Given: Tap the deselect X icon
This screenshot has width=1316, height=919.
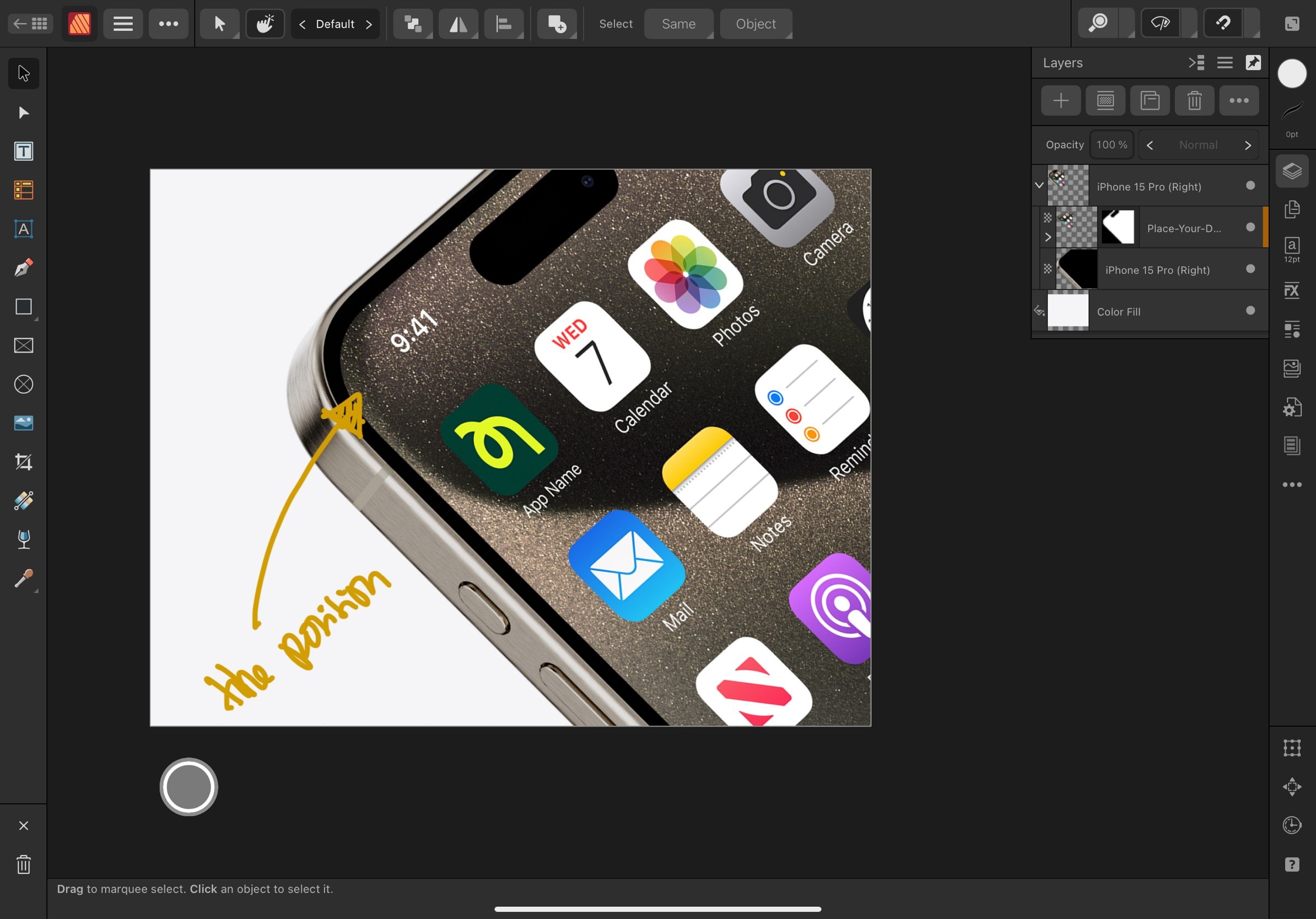Looking at the screenshot, I should coord(24,825).
